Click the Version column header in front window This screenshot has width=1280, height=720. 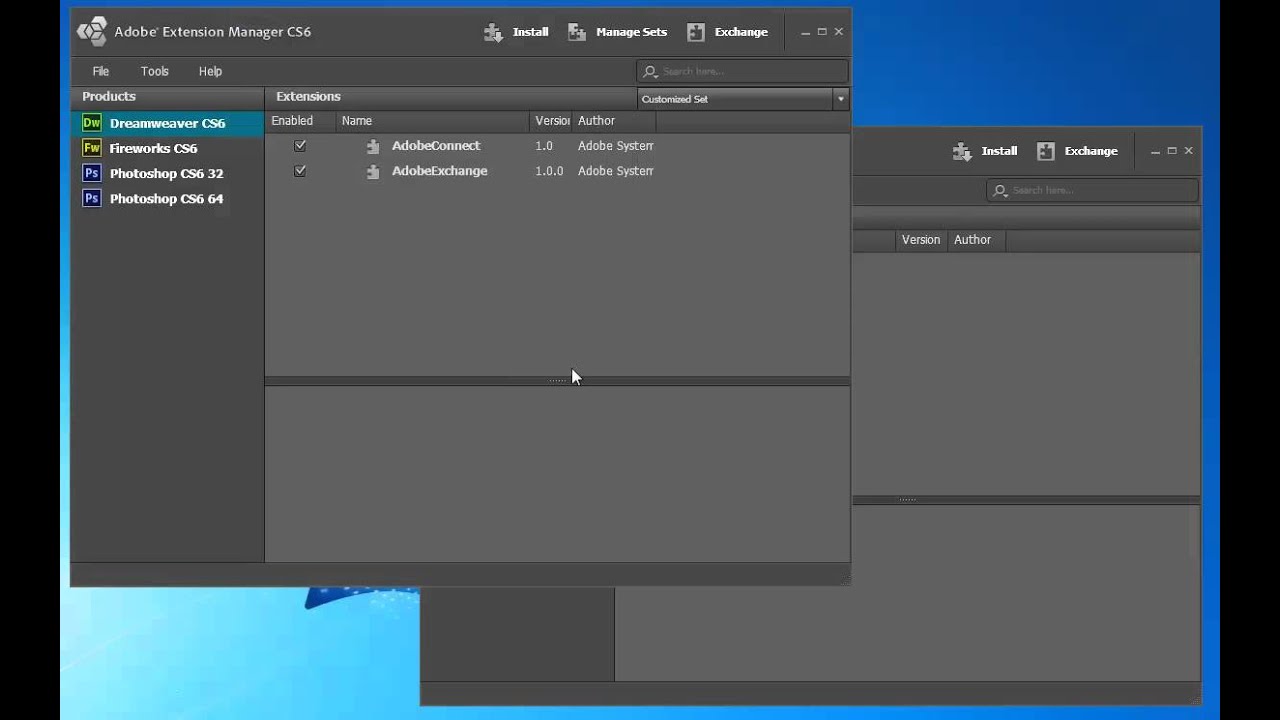click(x=552, y=121)
